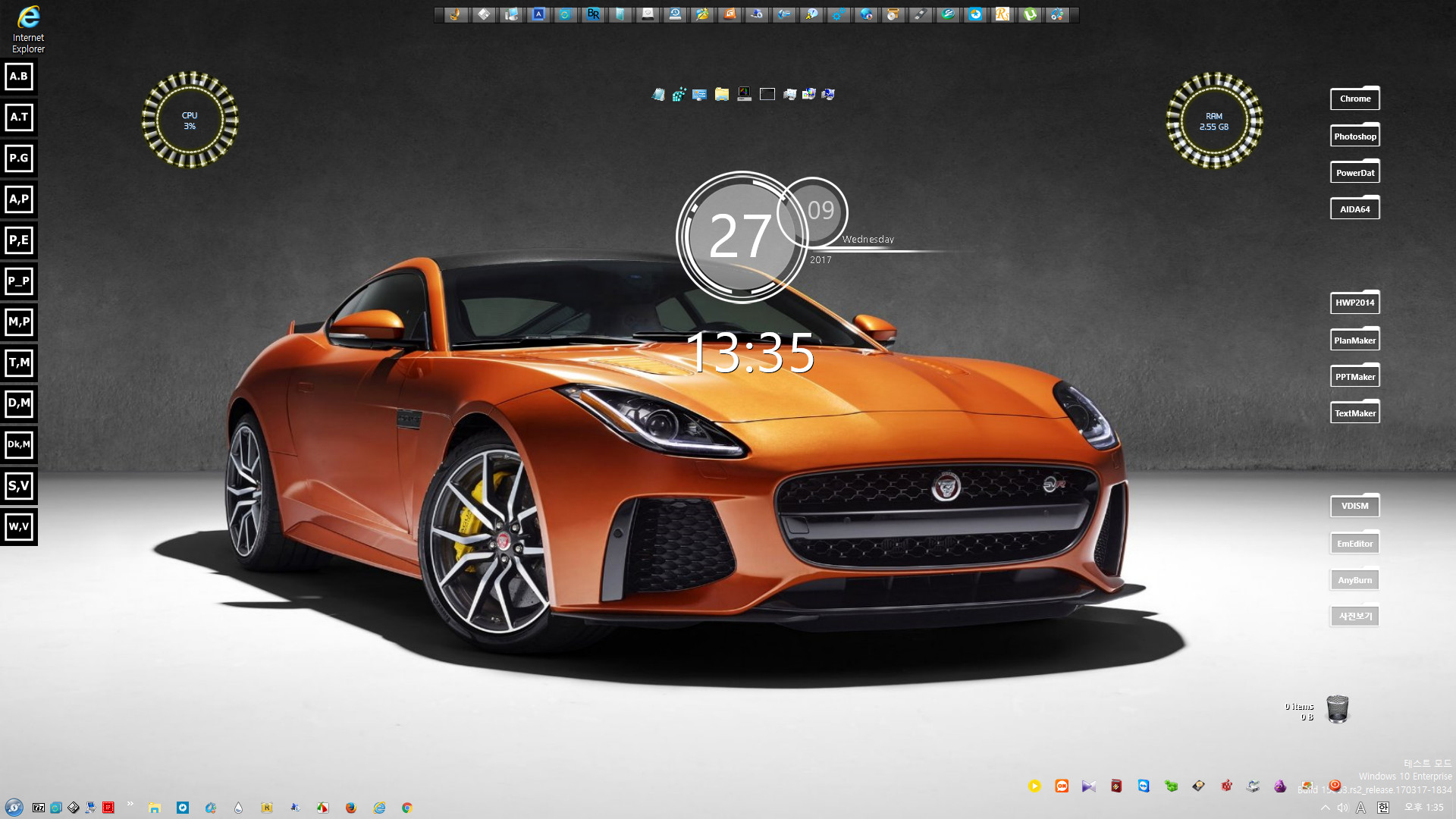
Task: Open the P,E launcher tile
Action: coord(19,240)
